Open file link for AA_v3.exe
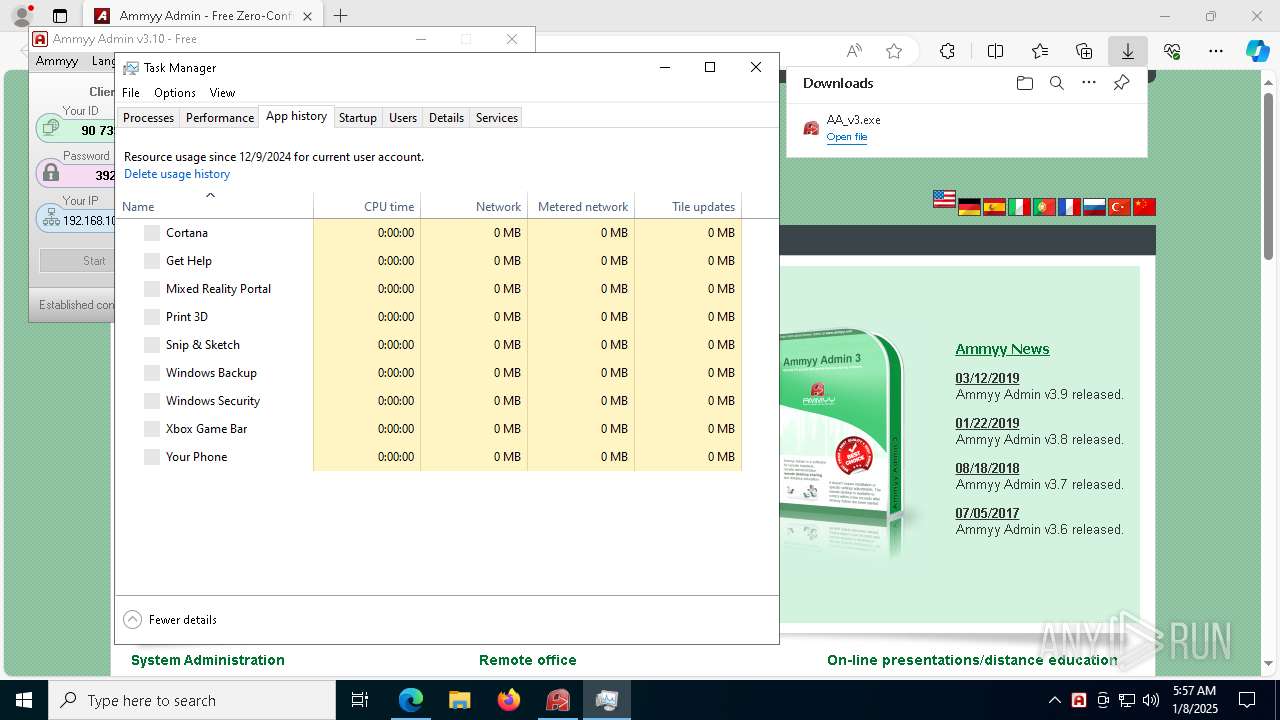The width and height of the screenshot is (1280, 720). click(847, 137)
